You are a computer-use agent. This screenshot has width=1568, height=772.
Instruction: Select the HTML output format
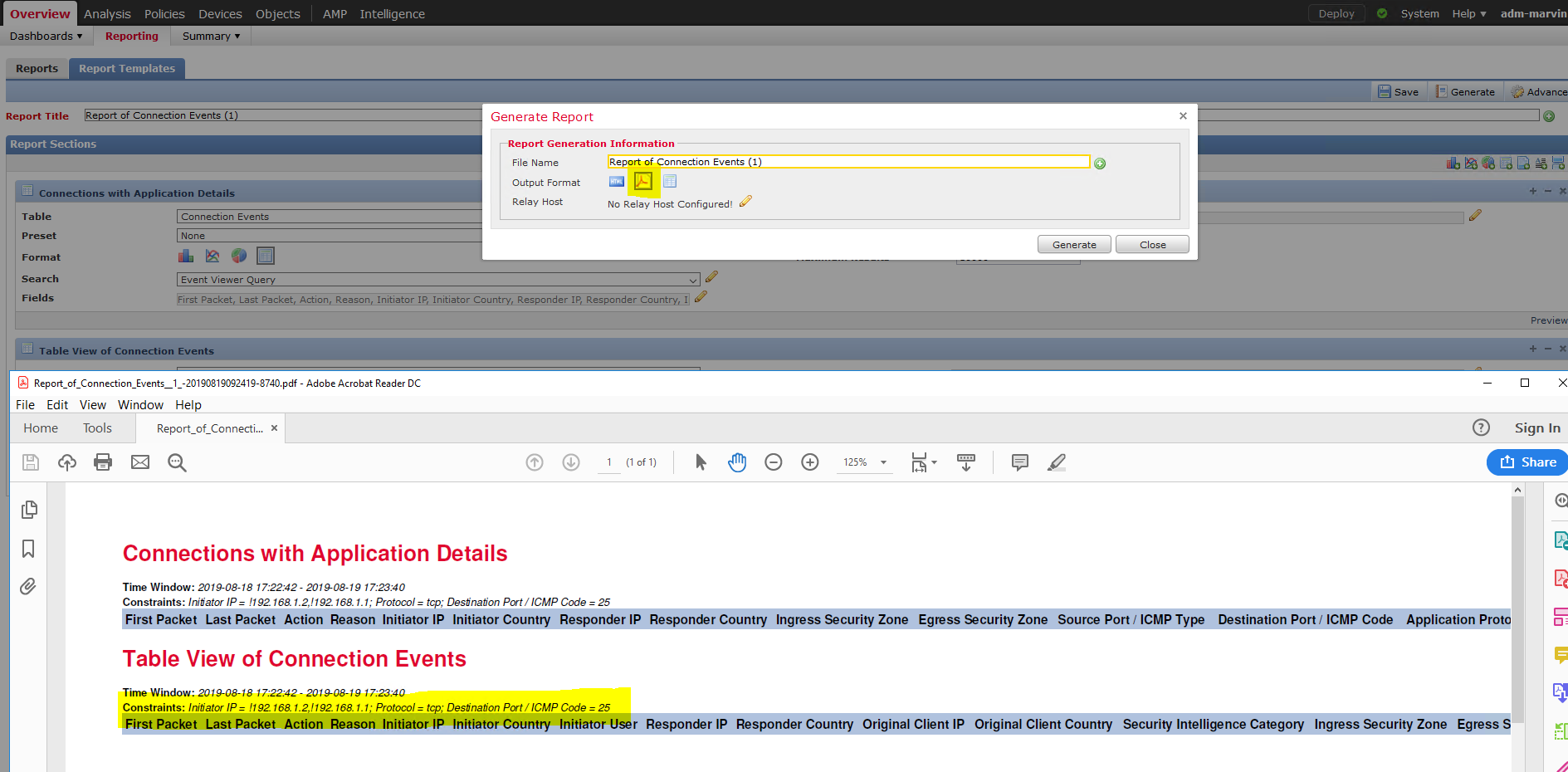[x=616, y=181]
